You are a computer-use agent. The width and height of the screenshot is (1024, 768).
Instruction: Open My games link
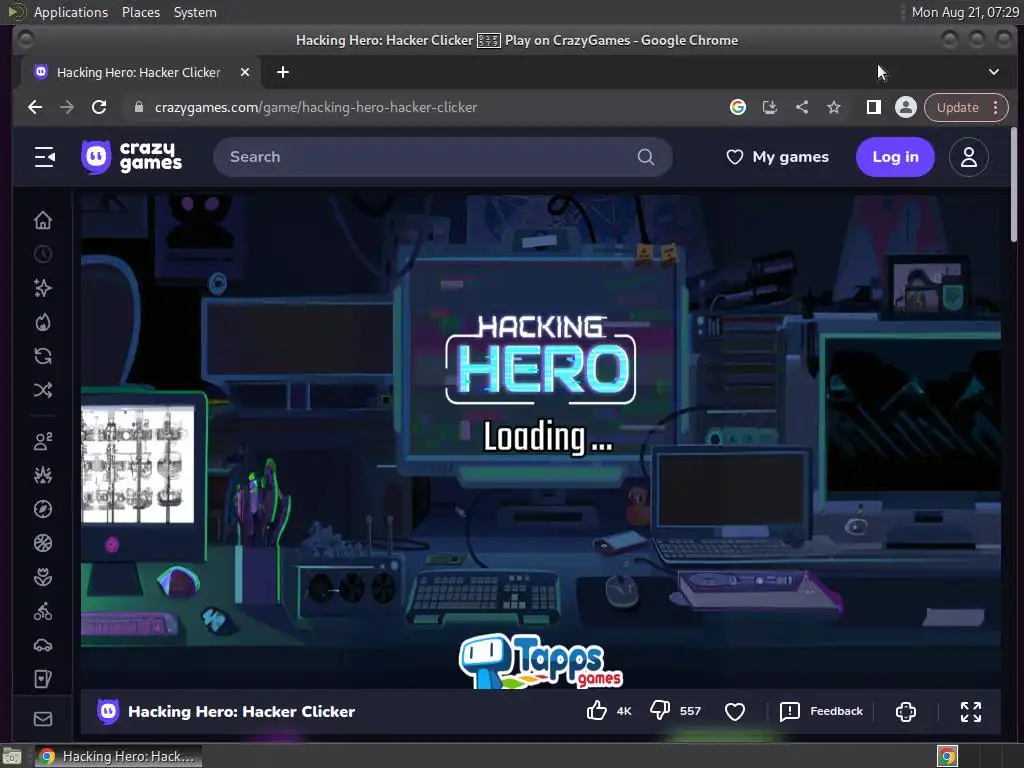click(x=777, y=157)
